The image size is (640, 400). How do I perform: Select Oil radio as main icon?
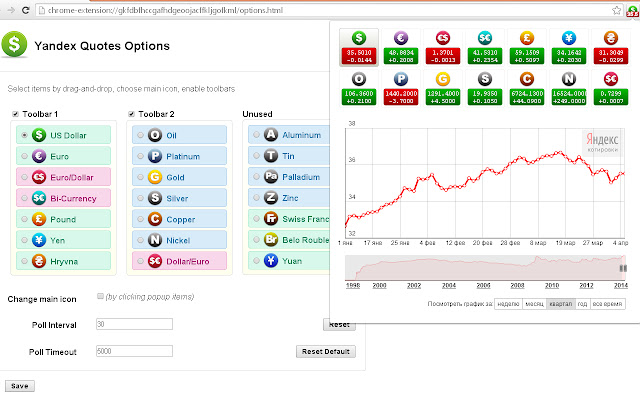pos(140,135)
